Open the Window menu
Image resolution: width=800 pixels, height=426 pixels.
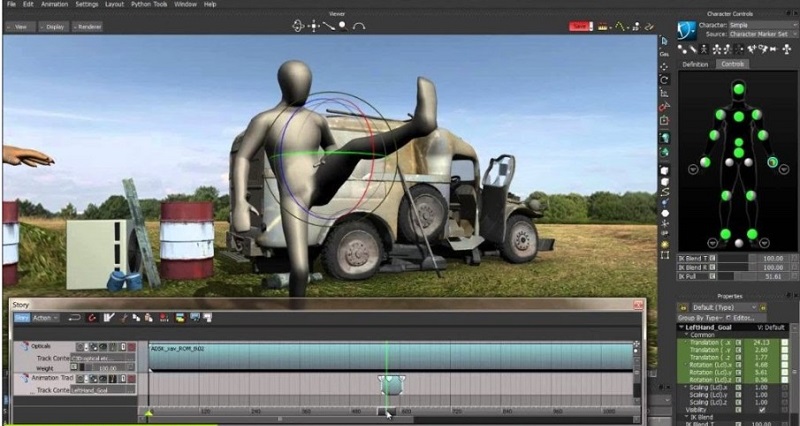(185, 4)
